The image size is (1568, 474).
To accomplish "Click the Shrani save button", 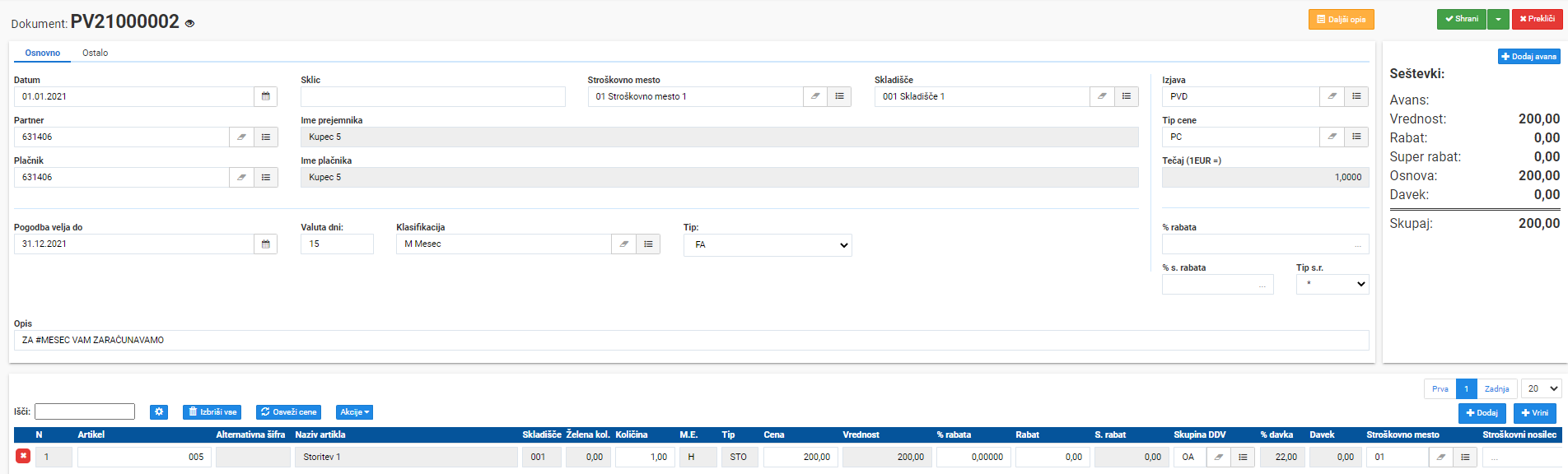I will click(1462, 19).
